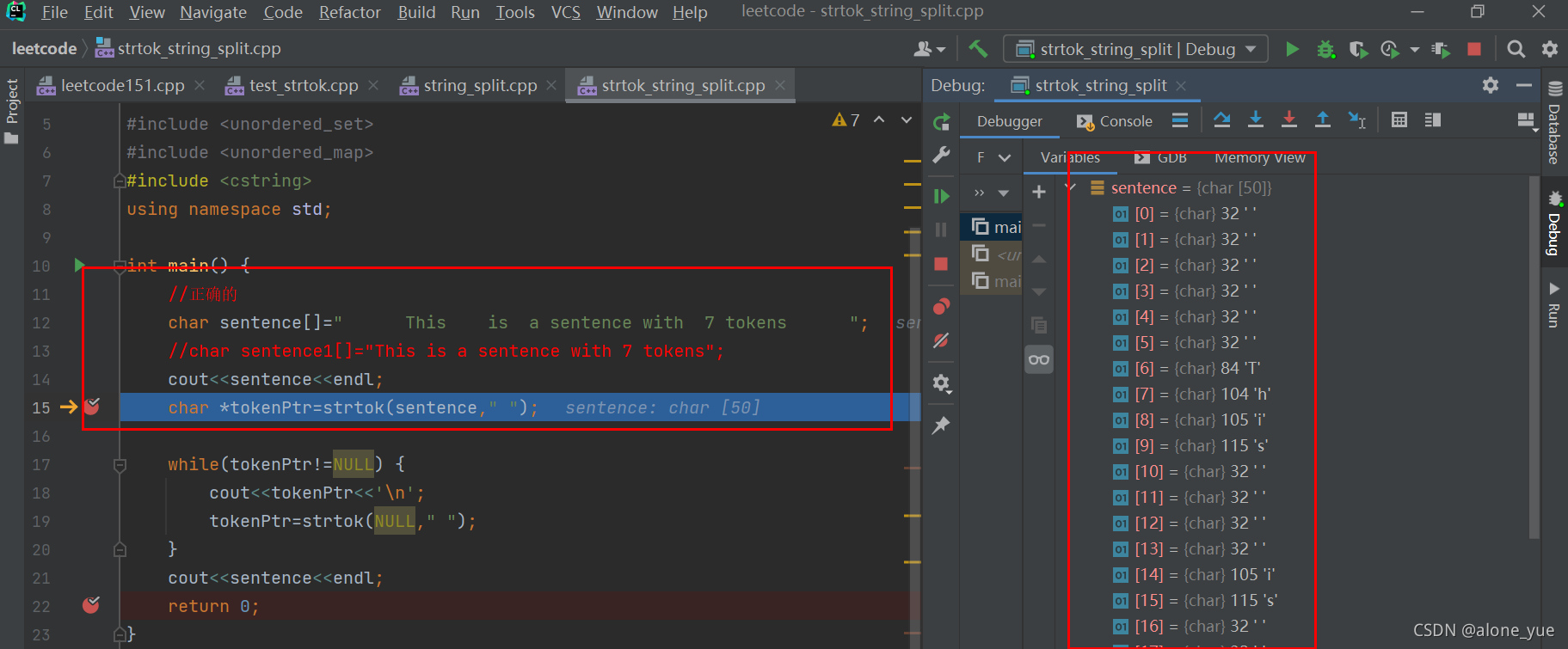Collapse the while loop fold marker at line 17
The height and width of the screenshot is (649, 1568).
[120, 465]
